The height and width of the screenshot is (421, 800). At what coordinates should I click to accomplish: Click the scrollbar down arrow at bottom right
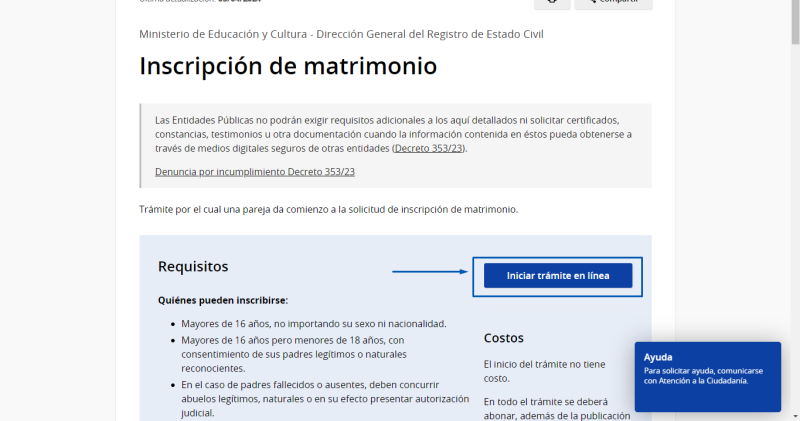793,415
